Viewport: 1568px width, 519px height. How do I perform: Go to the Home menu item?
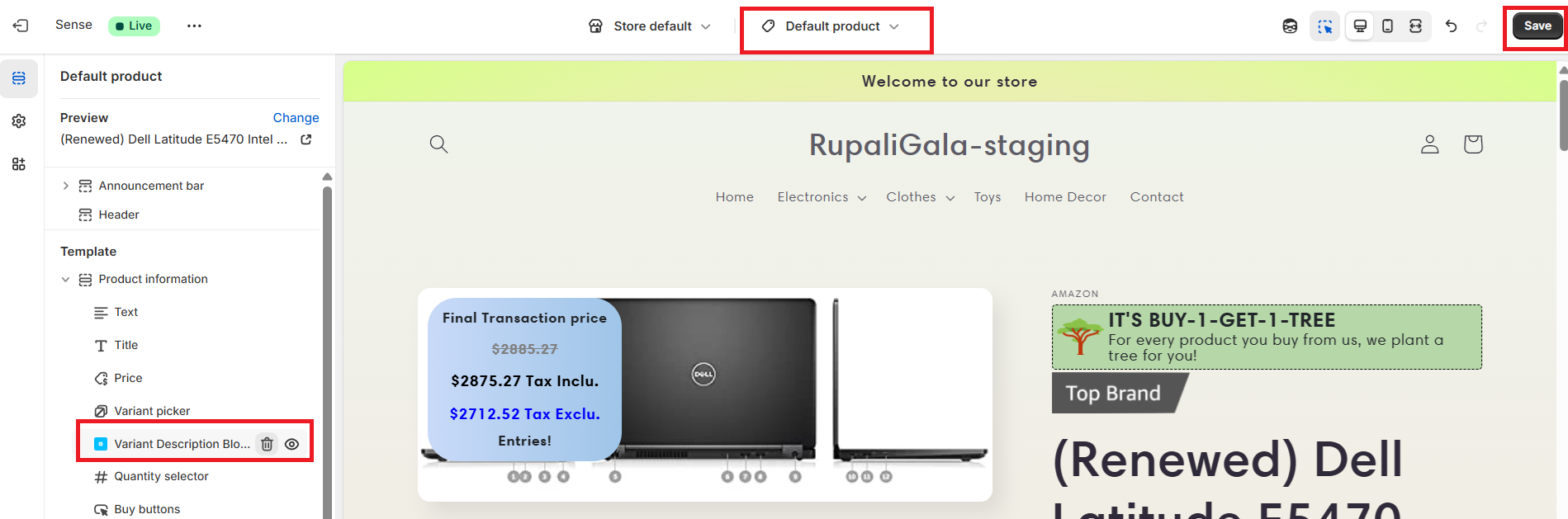734,197
